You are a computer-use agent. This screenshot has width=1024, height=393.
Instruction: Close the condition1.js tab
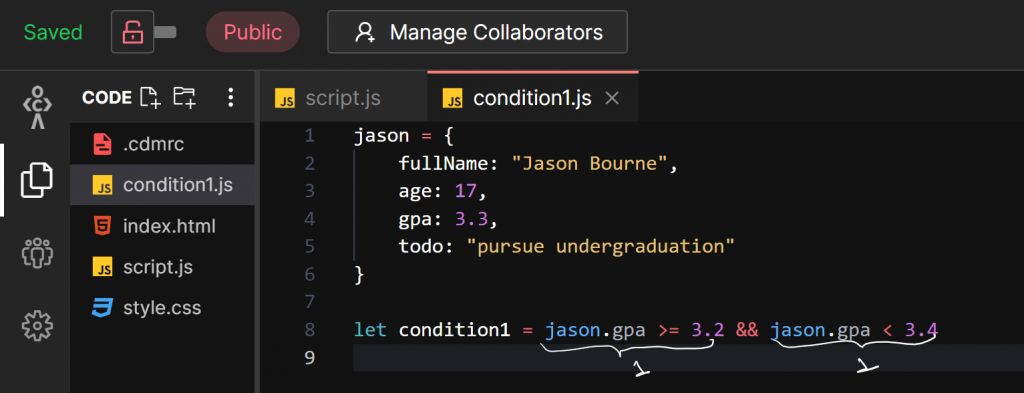(x=612, y=98)
